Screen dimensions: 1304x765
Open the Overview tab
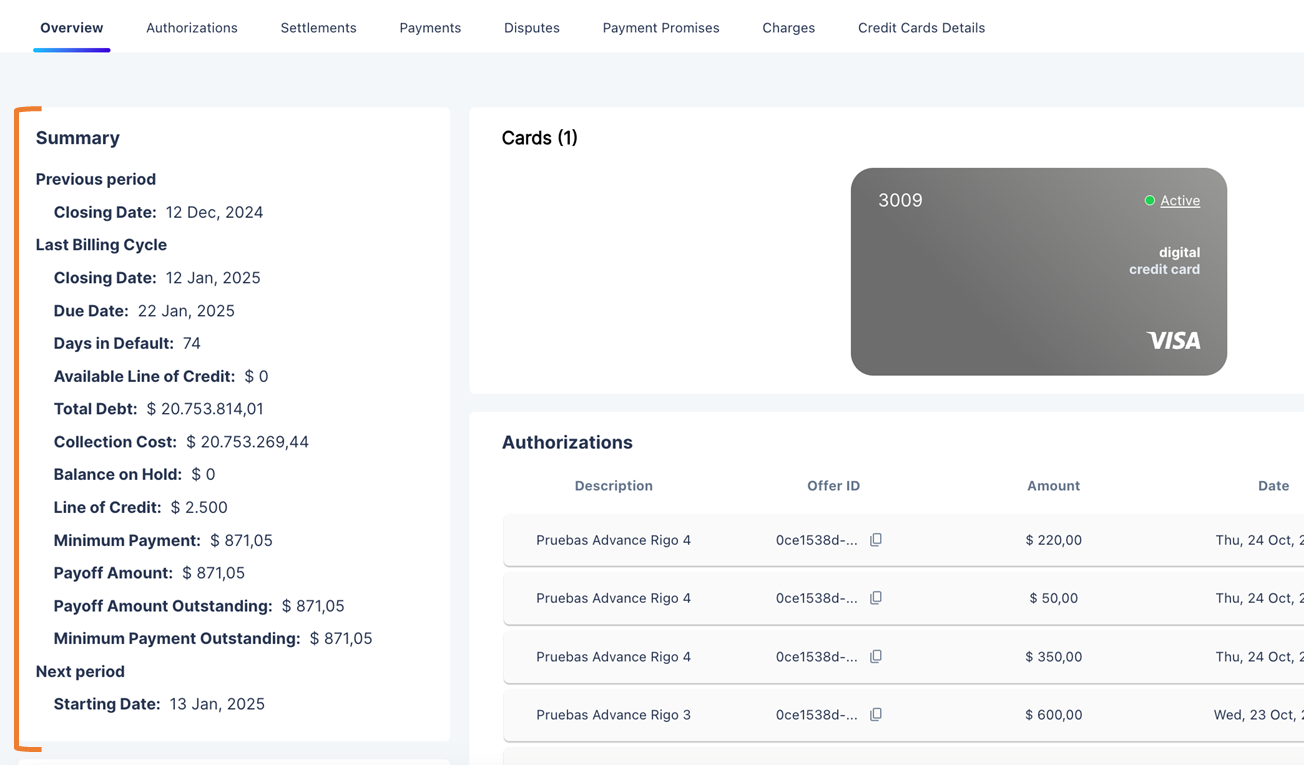(x=72, y=28)
